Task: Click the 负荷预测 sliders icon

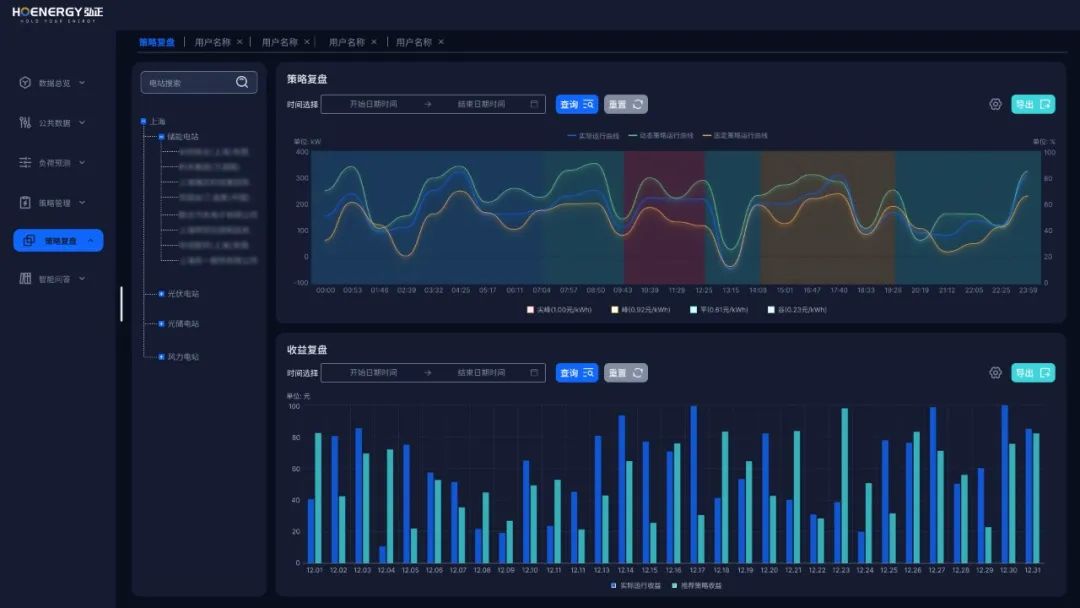Action: (25, 162)
